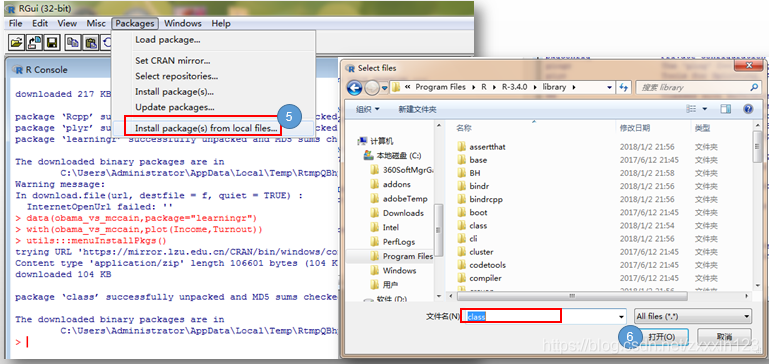Screen dimensions: 769x364
Task: Click the 打开(O) button
Action: point(661,337)
